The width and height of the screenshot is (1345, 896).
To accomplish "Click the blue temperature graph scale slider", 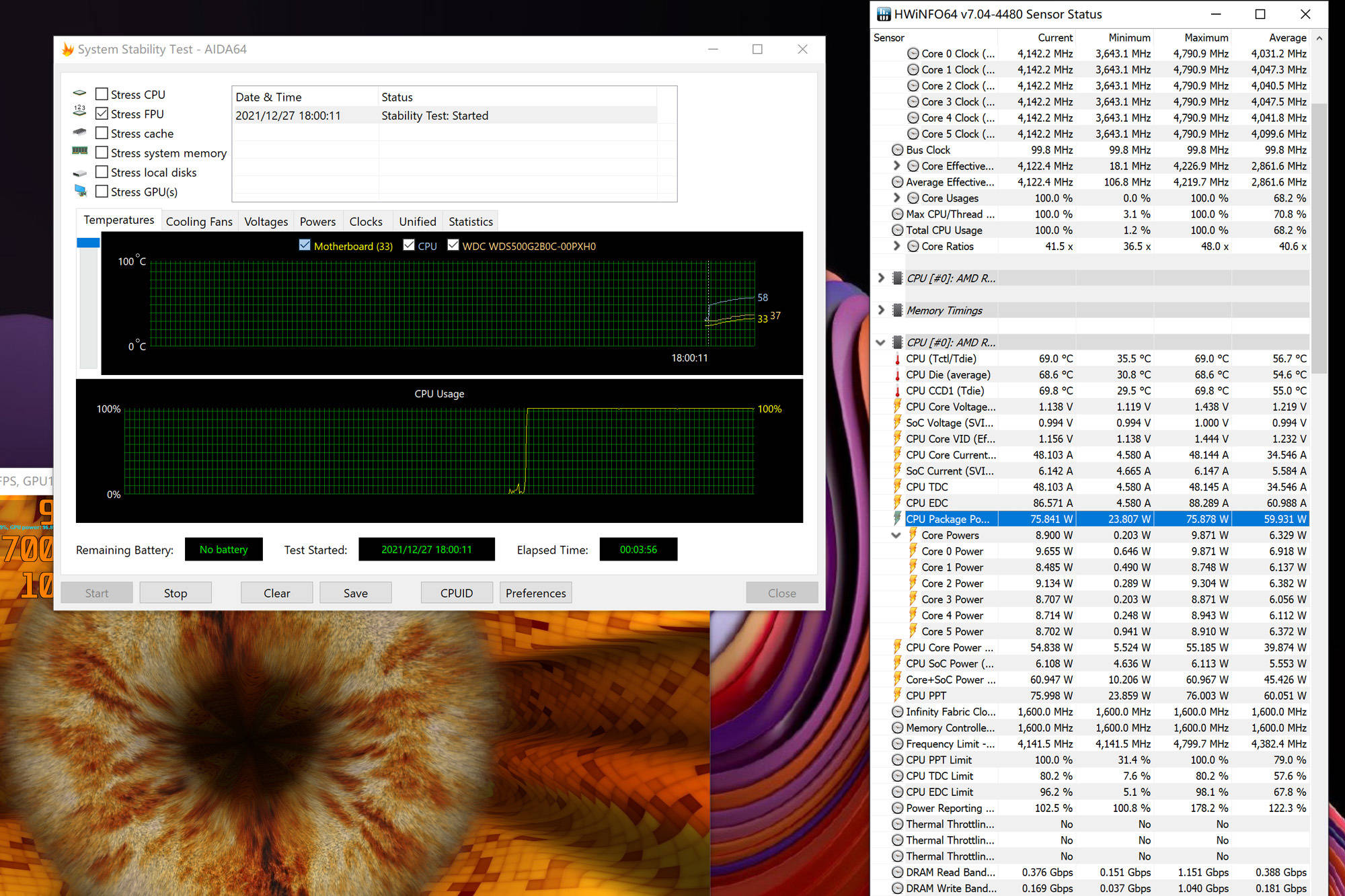I will pyautogui.click(x=88, y=243).
